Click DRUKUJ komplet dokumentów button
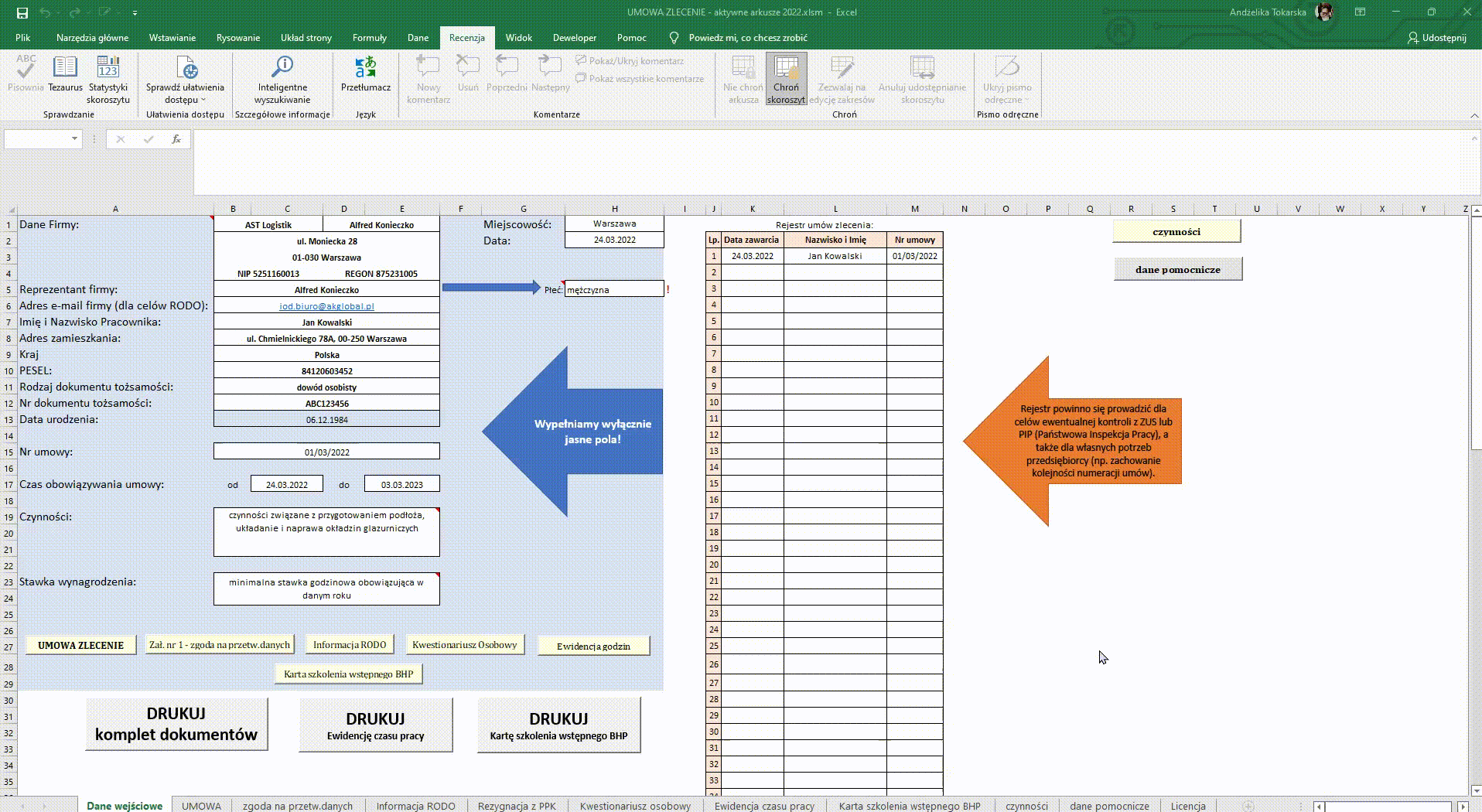The height and width of the screenshot is (812, 1482). [176, 724]
